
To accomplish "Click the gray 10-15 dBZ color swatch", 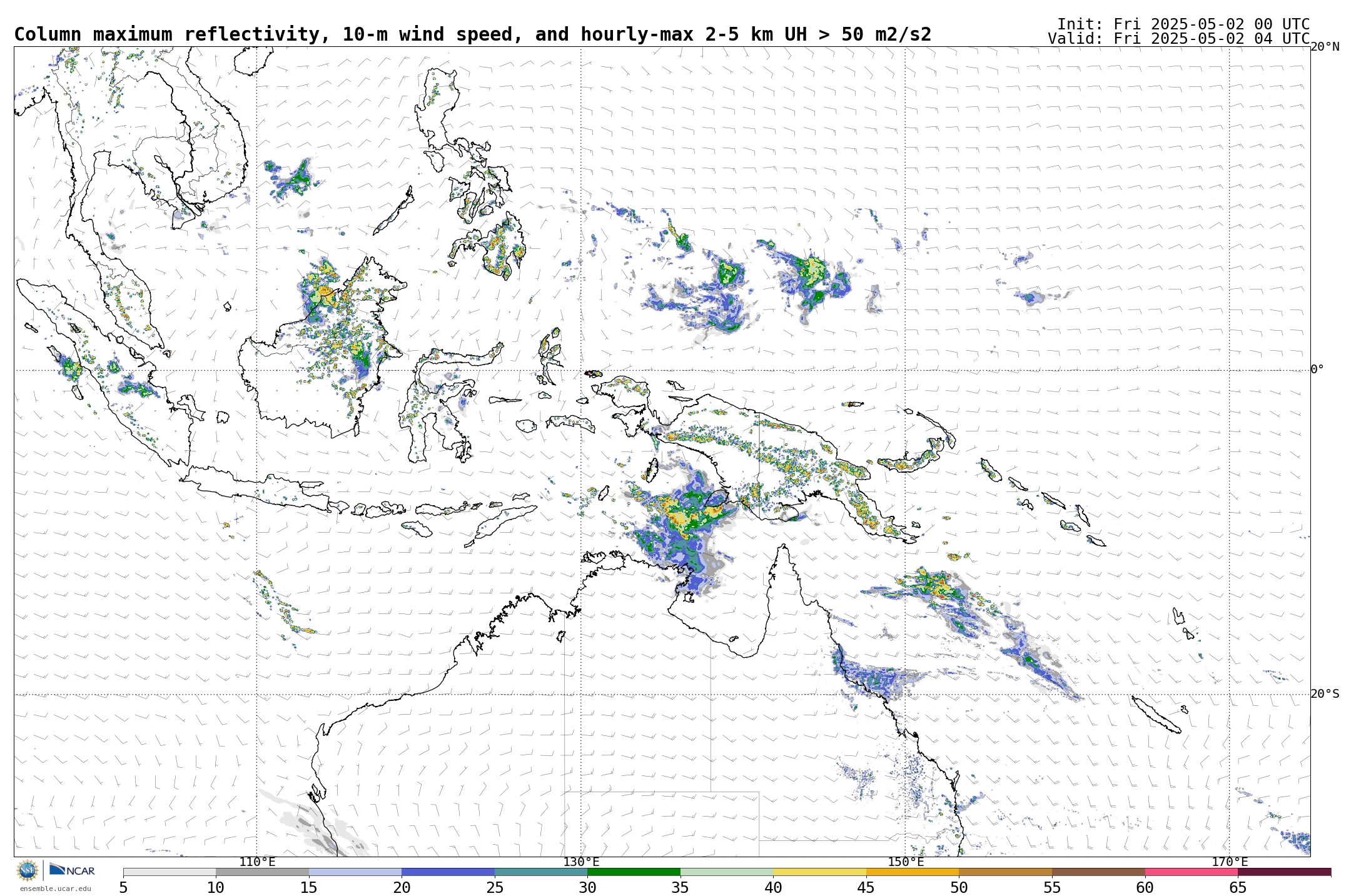I will pos(262,872).
